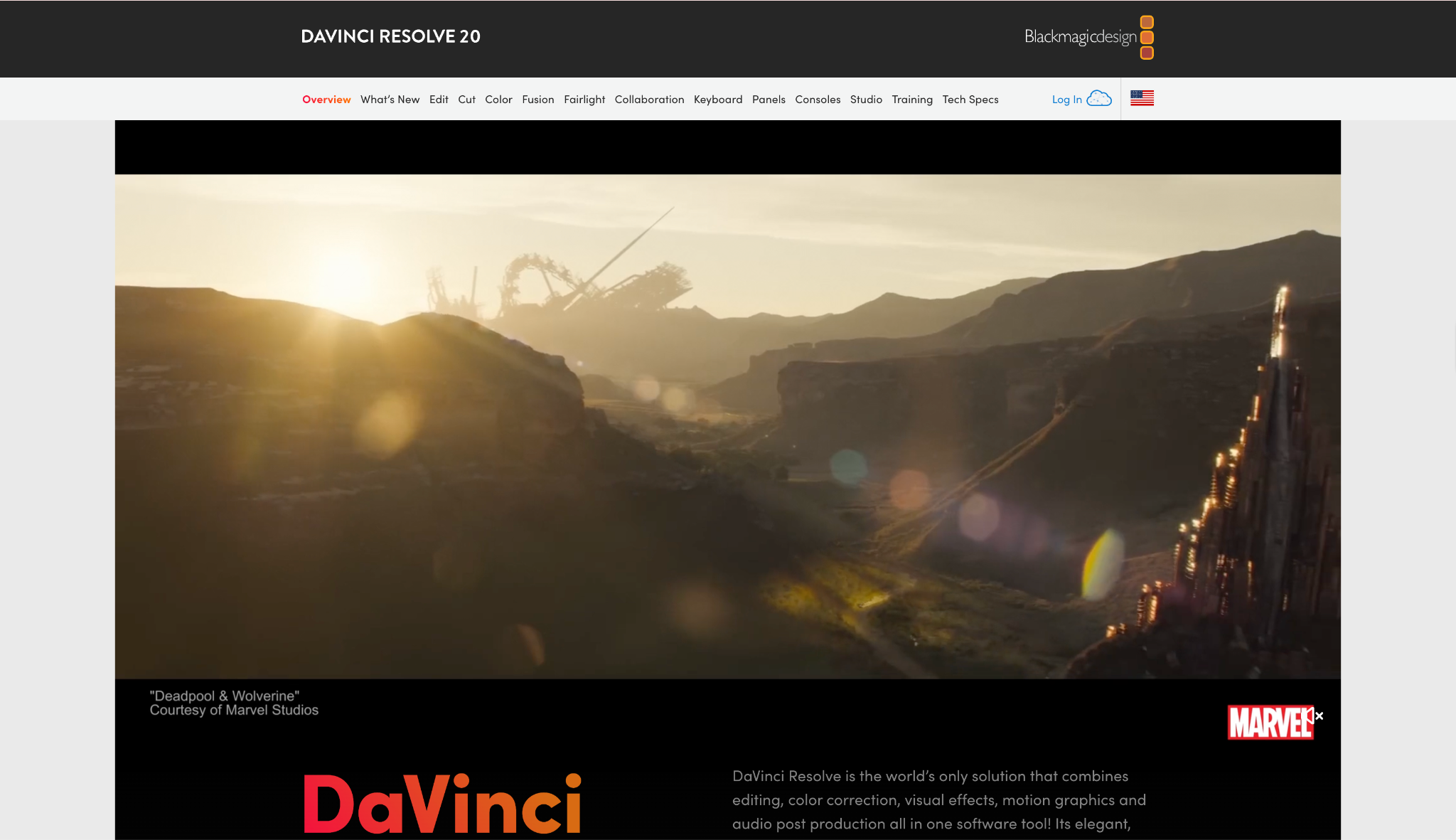Open the Log In cloud icon
Screen dimensions: 1456x840
[1100, 98]
